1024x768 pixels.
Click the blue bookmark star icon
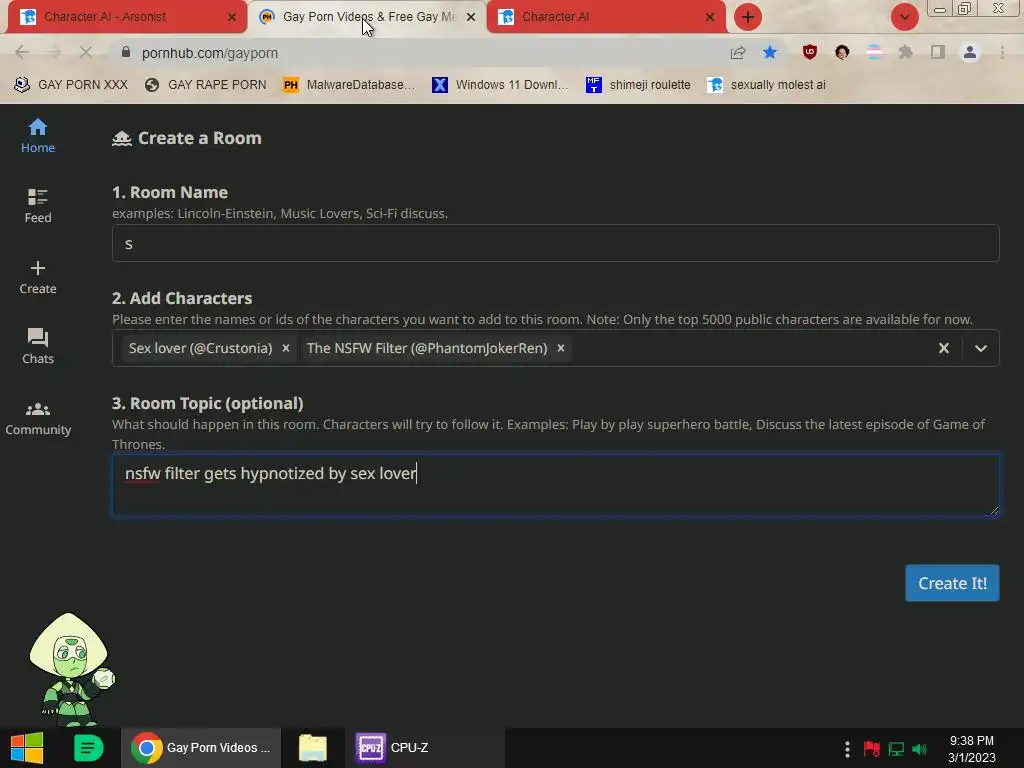point(770,52)
